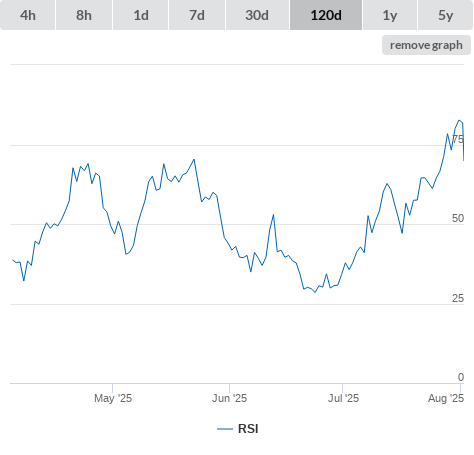
Task: Click the 75 y-axis value label
Action: click(x=458, y=139)
